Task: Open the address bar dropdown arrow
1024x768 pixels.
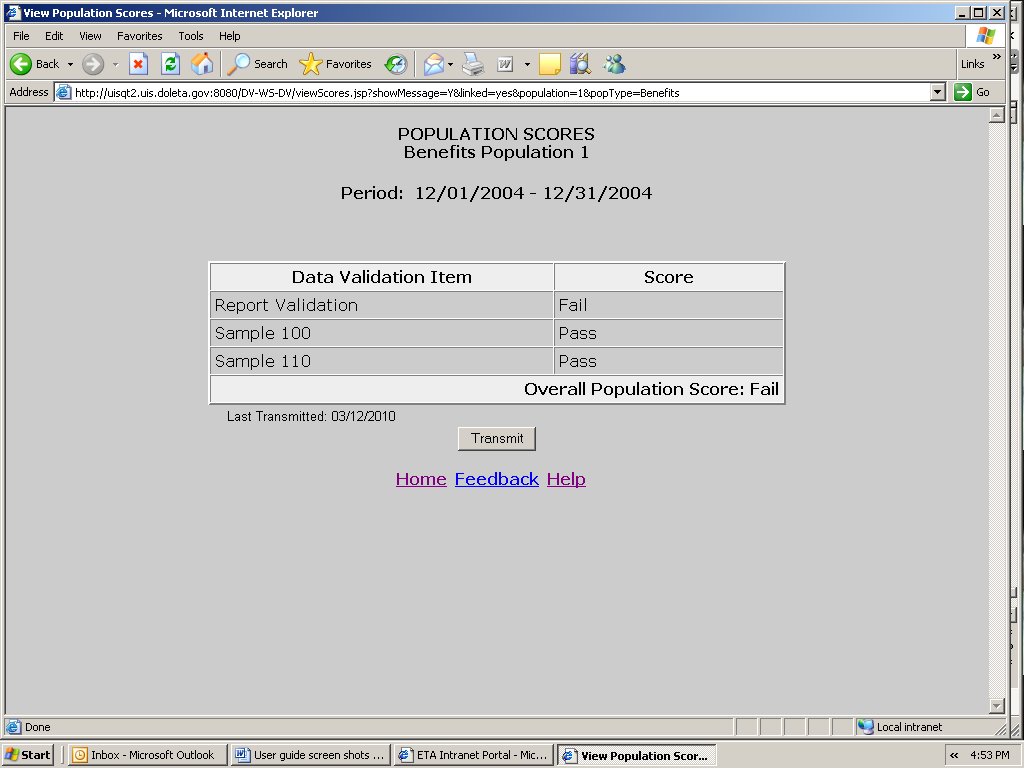Action: coord(937,92)
